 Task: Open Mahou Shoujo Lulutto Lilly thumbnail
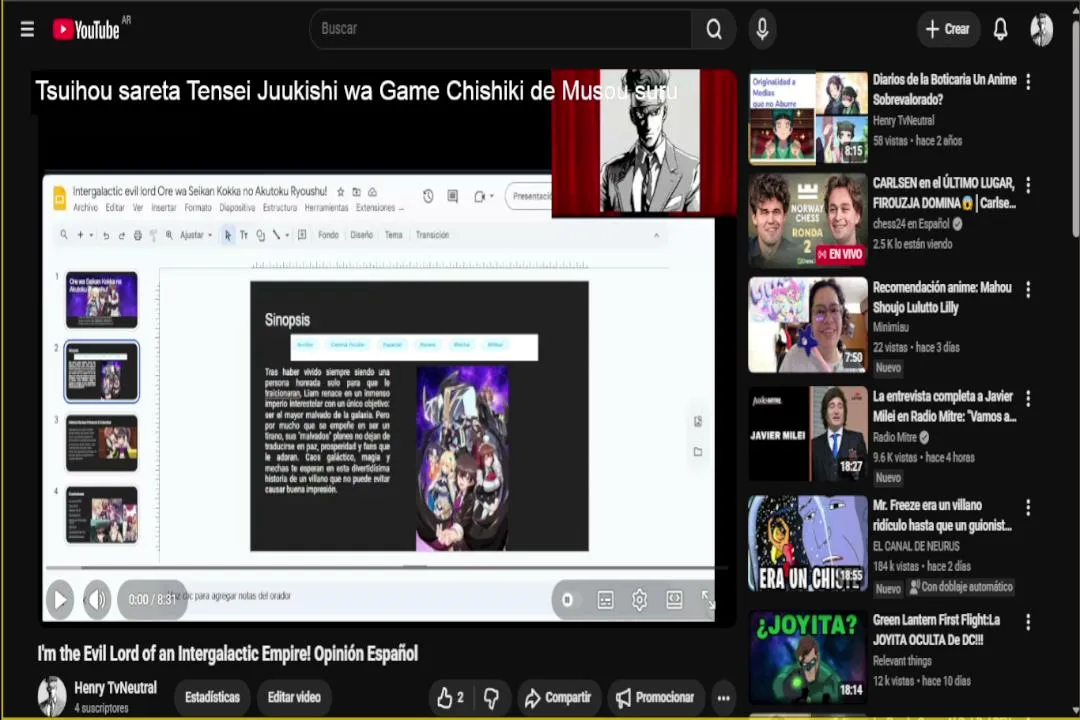[808, 325]
